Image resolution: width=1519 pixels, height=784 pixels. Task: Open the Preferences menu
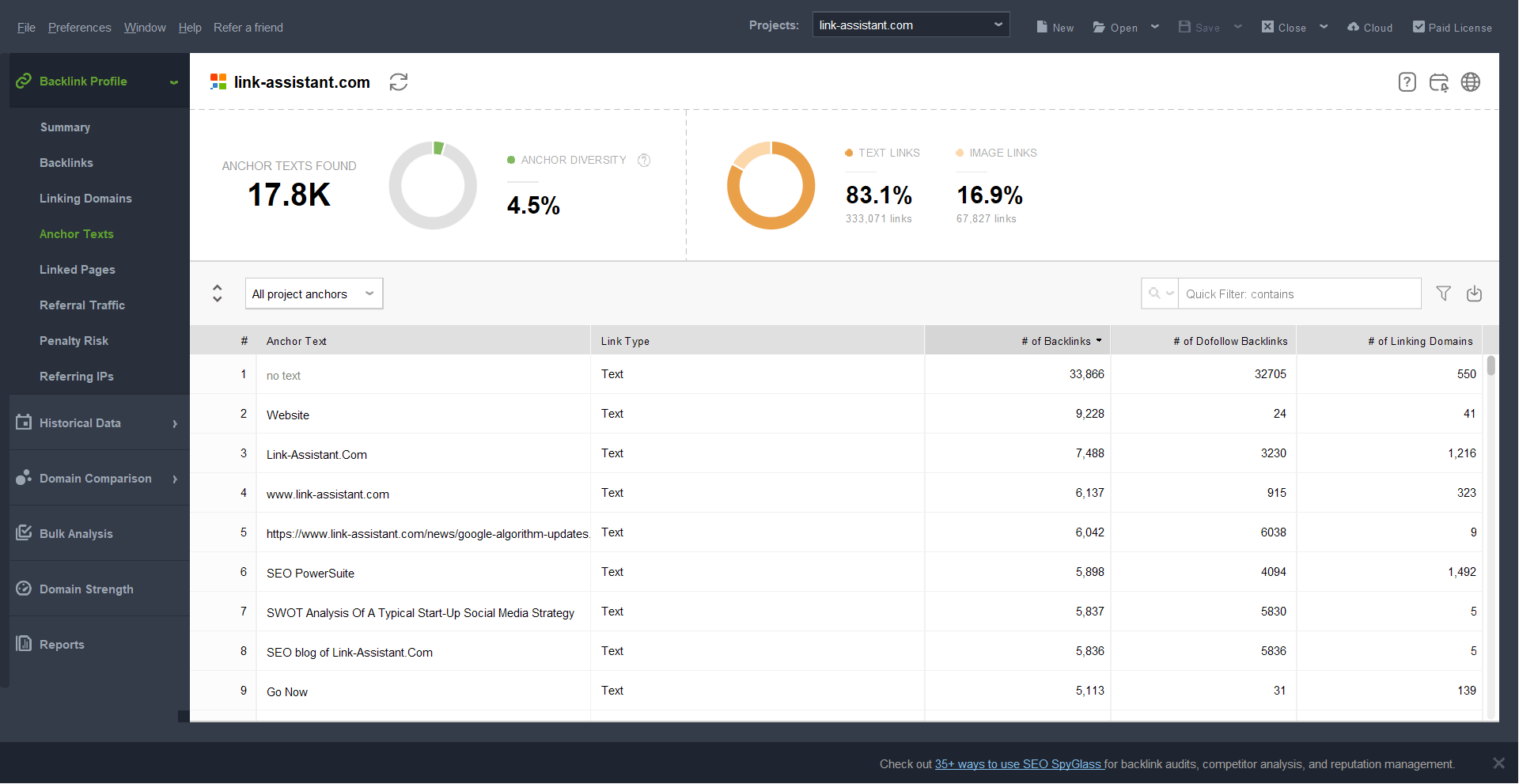79,28
